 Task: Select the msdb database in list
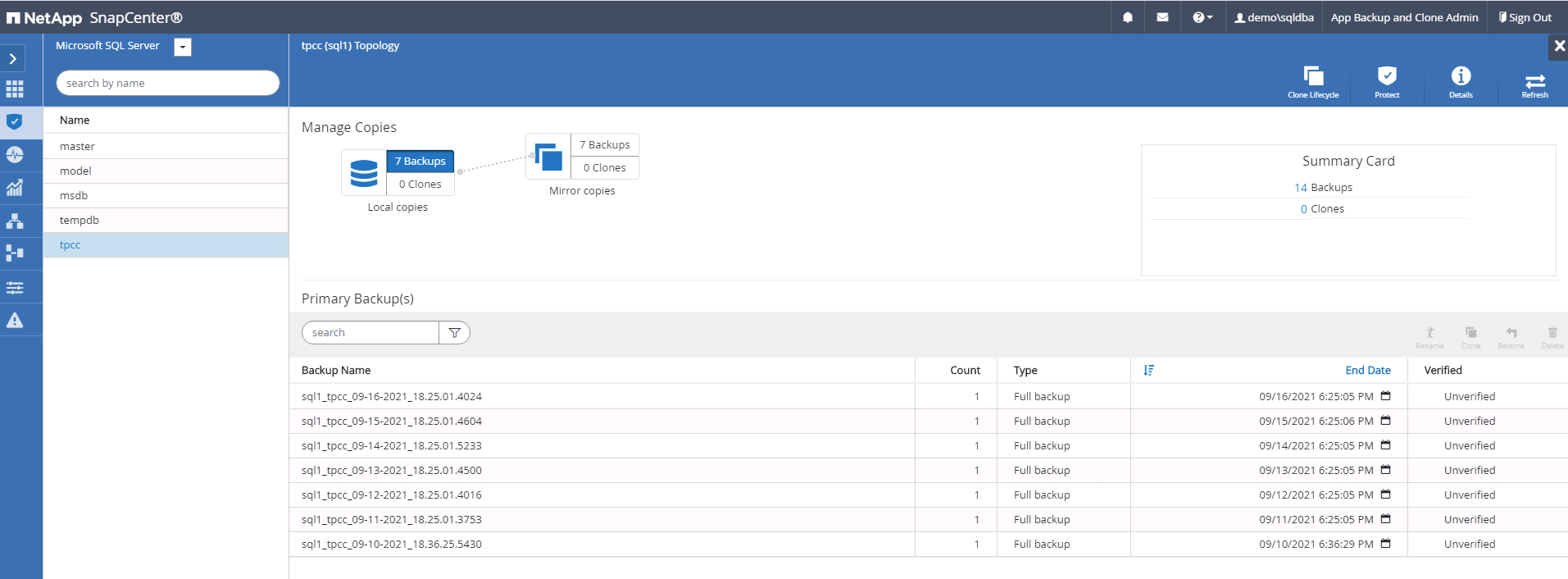click(74, 196)
